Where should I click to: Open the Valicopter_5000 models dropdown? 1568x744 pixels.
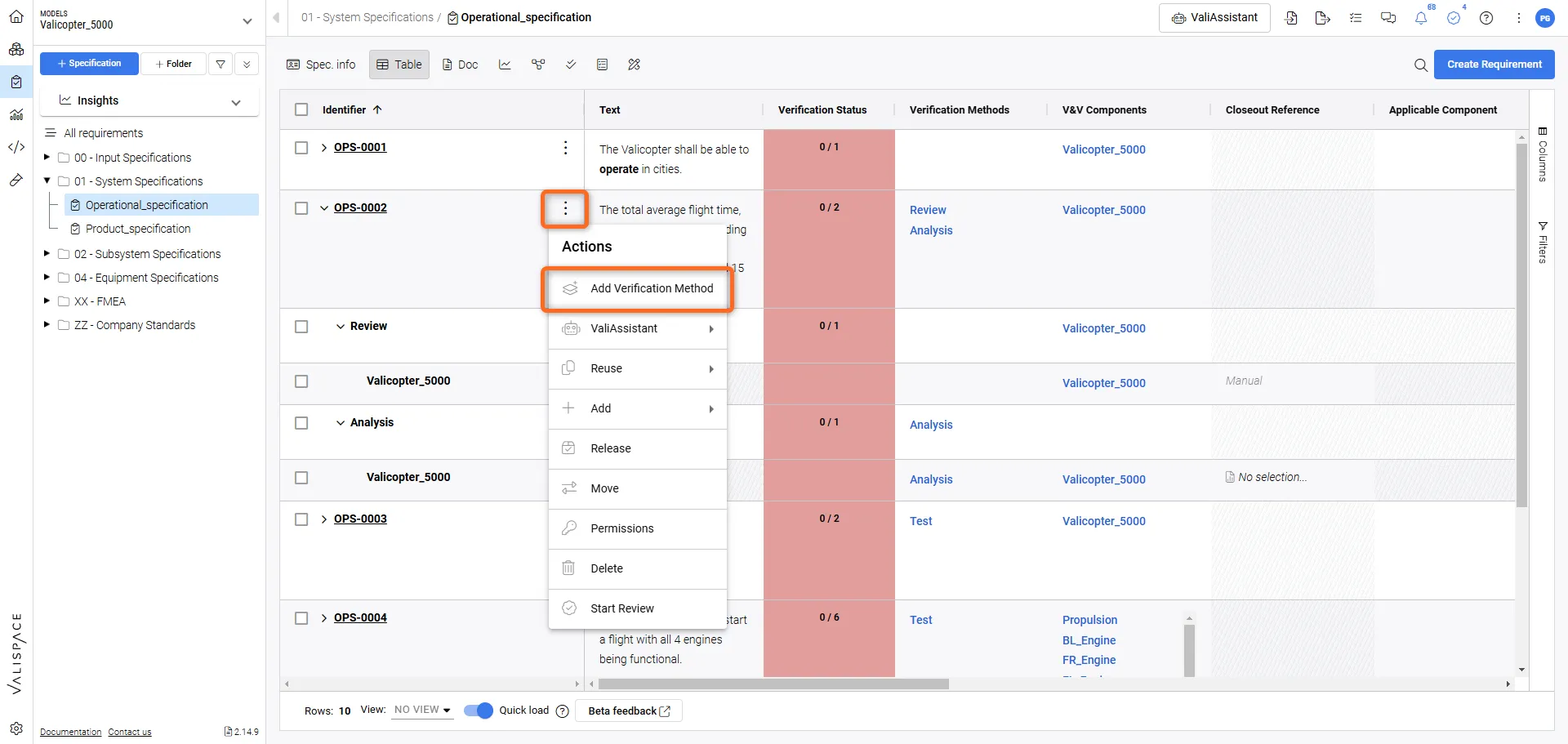tap(247, 21)
